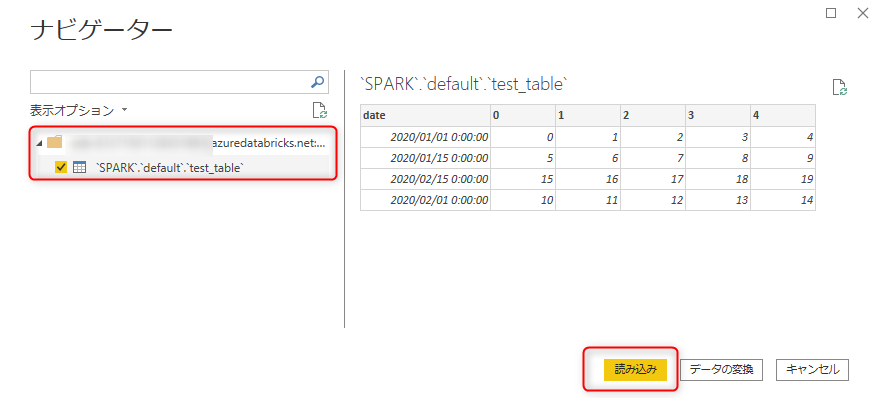Screen dimensions: 879x398
Task: Uncheck the test_table checkbox
Action: coord(61,167)
